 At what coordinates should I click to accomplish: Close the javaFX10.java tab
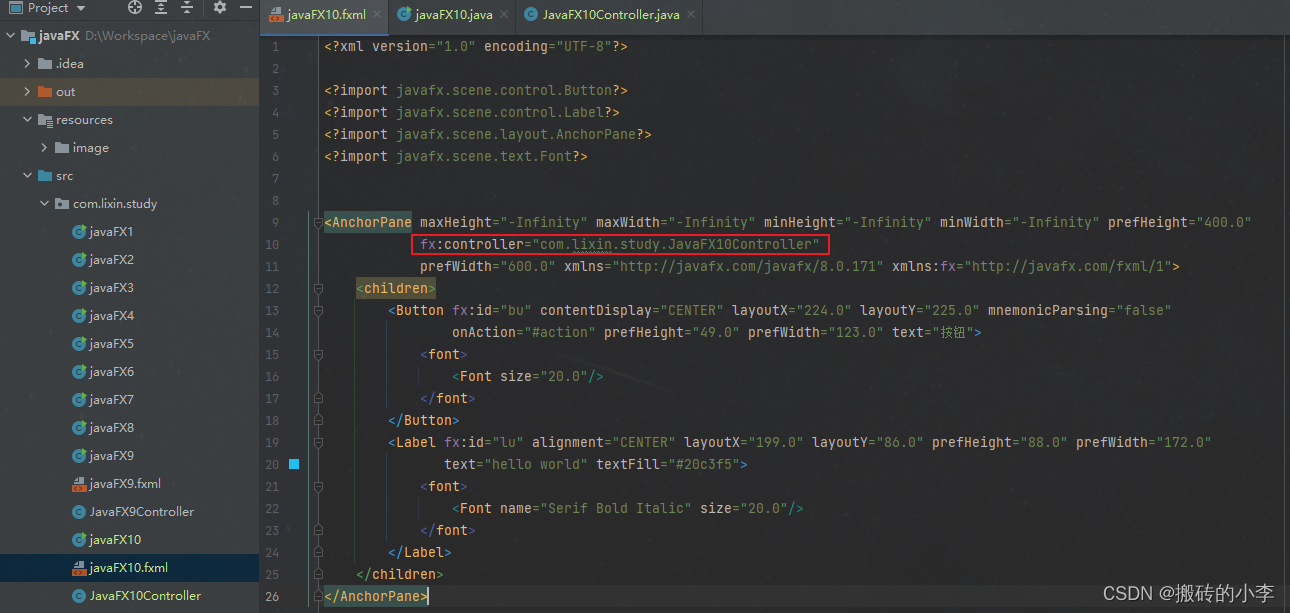[x=503, y=16]
